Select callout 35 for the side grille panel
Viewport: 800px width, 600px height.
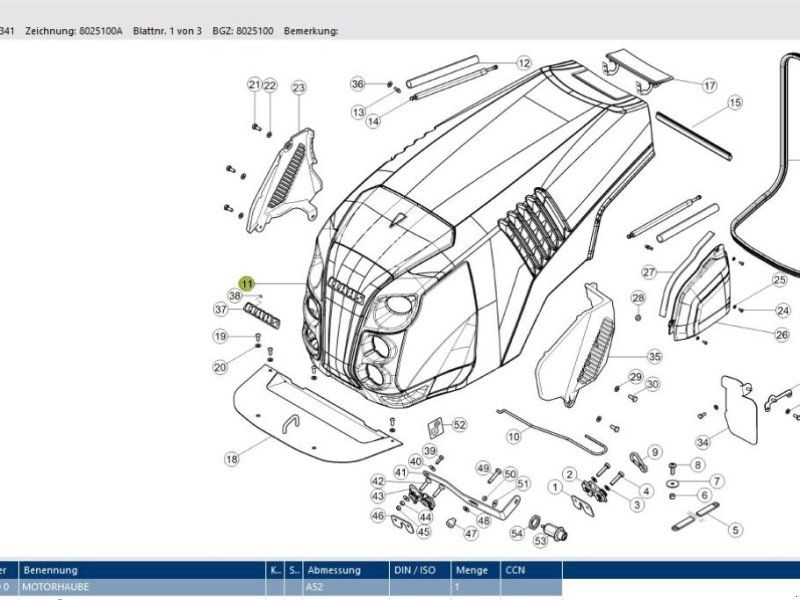pos(654,357)
